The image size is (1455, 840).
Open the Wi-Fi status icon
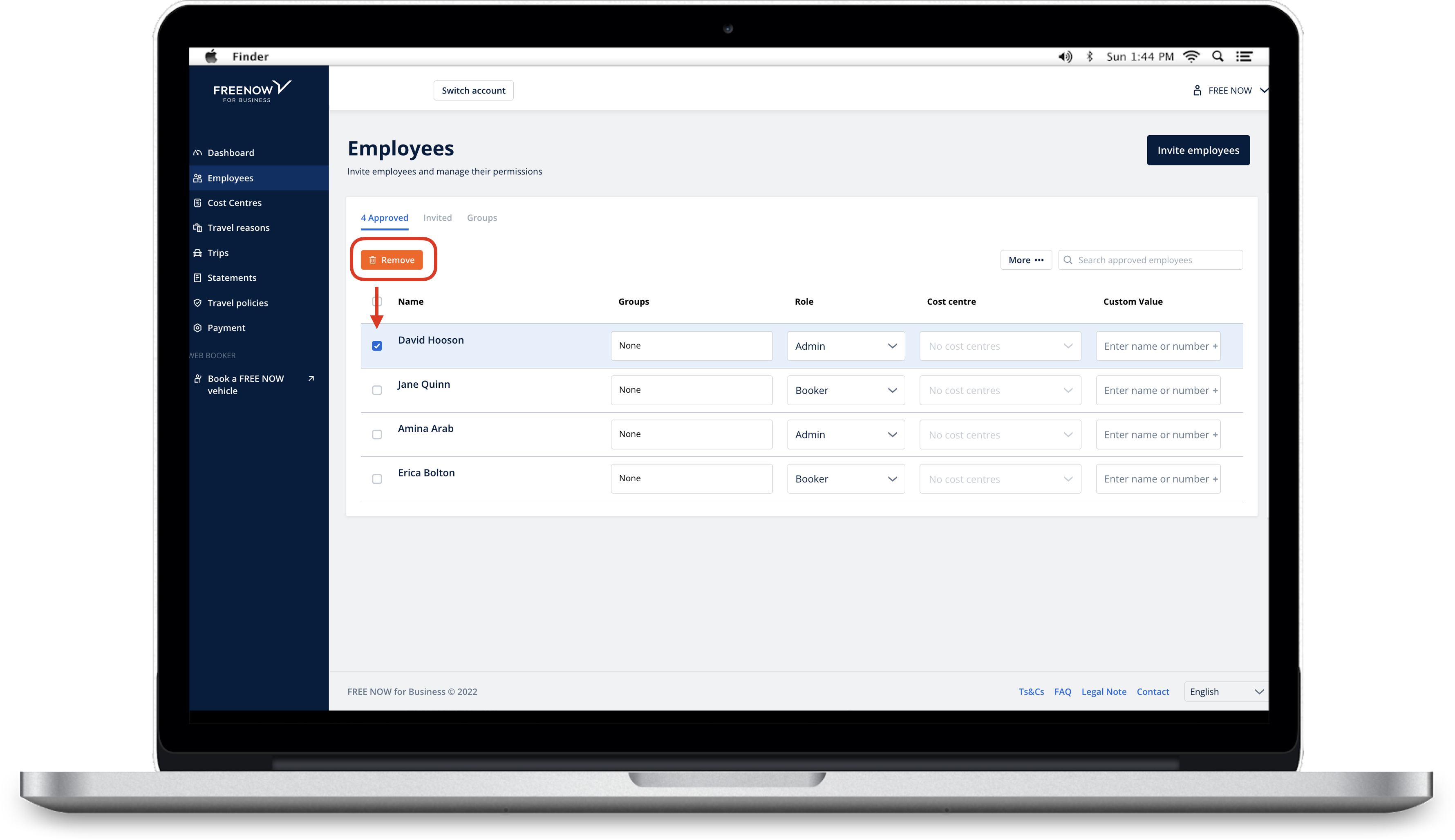pos(1191,56)
